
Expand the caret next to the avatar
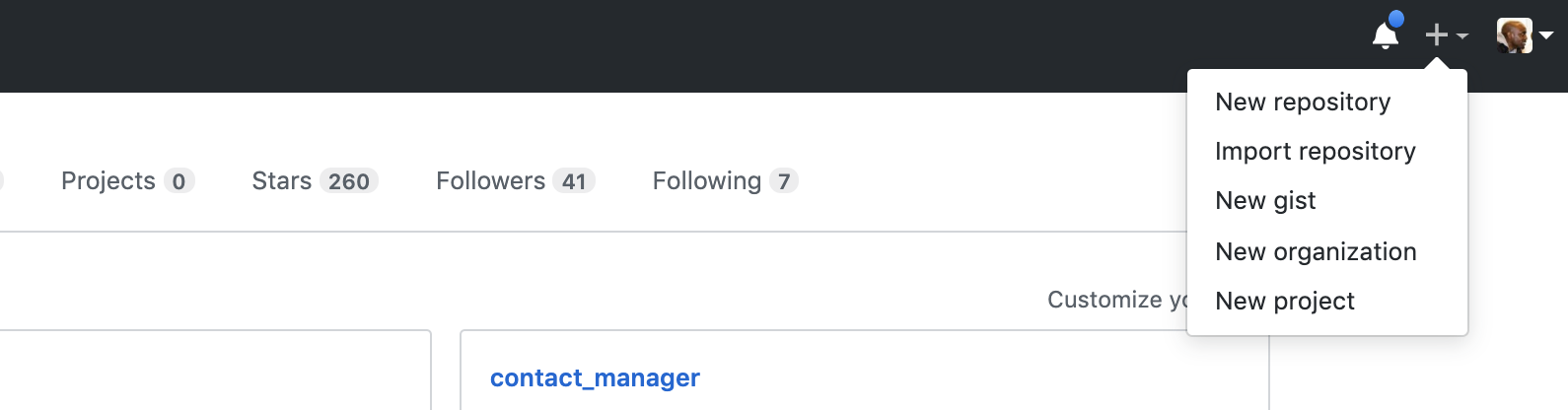(1546, 35)
